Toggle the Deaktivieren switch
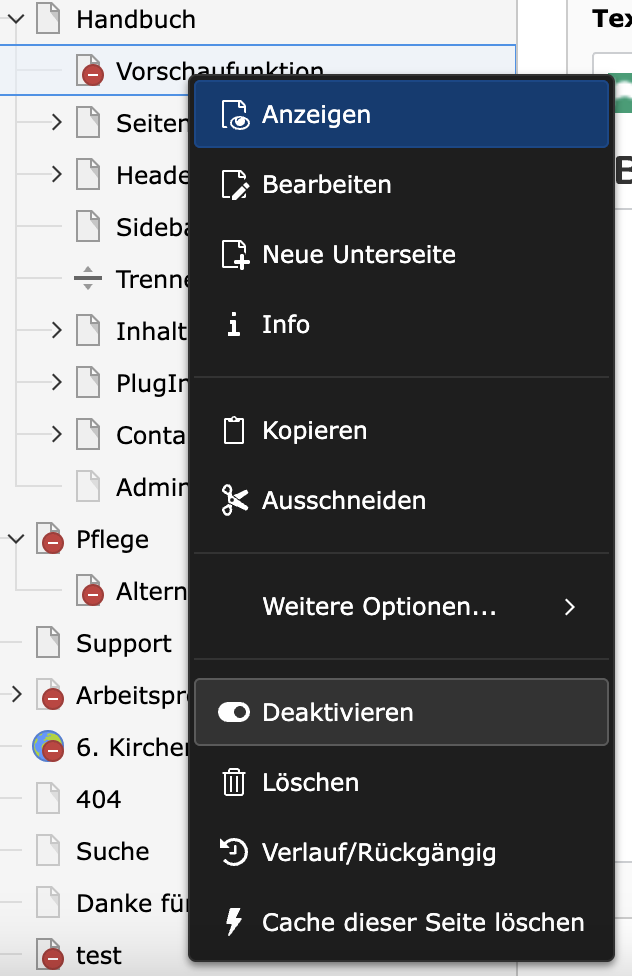 pos(234,712)
